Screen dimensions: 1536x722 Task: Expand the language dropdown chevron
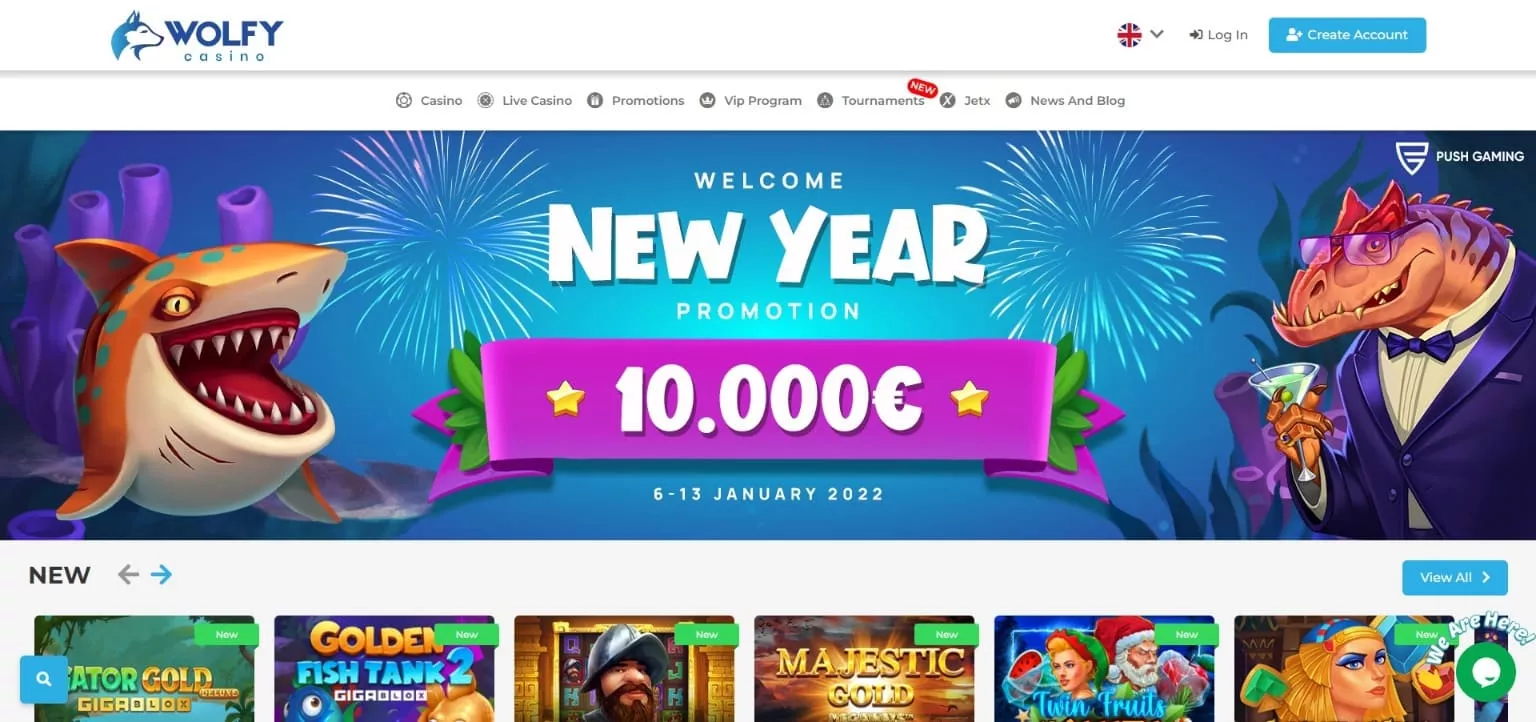[1157, 34]
